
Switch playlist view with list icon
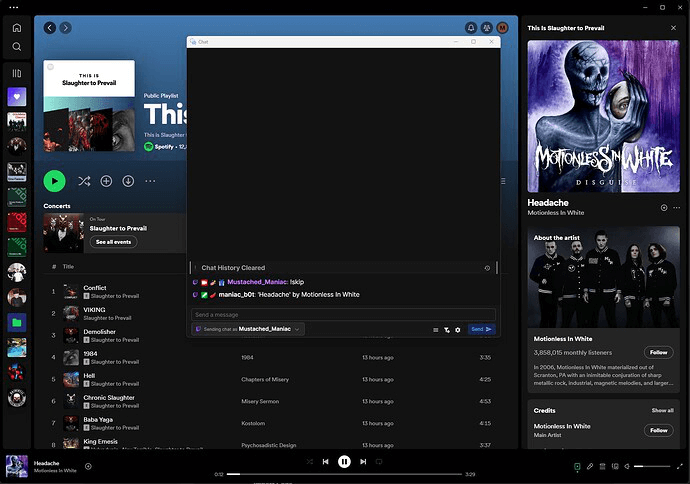pos(503,181)
